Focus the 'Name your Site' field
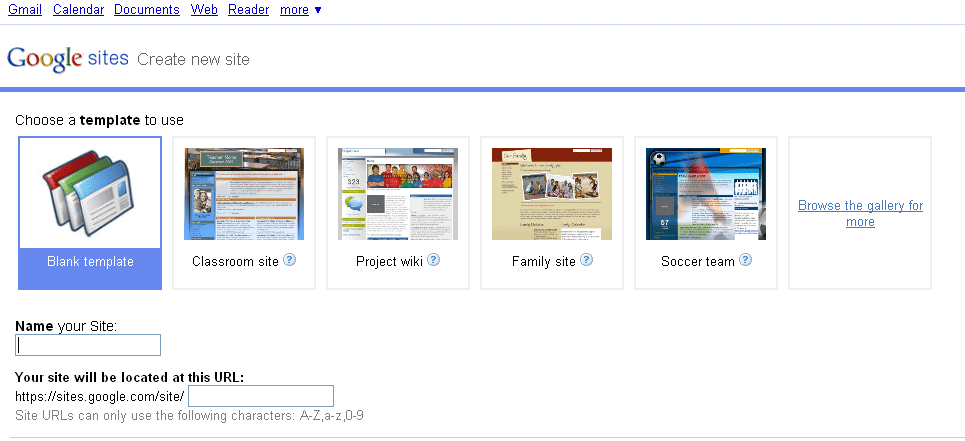Screen dimensions: 965x441 coord(88,345)
